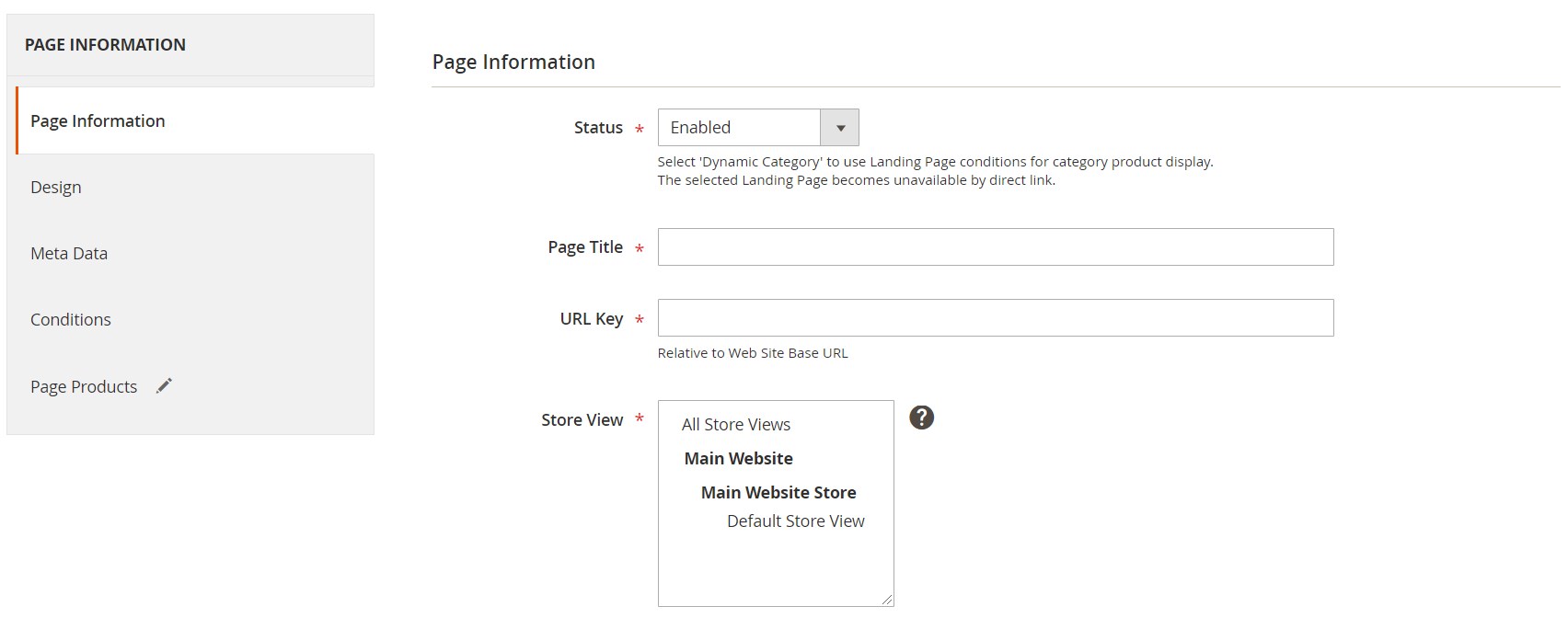
Task: Go to the Meta Data tab
Action: click(195, 253)
